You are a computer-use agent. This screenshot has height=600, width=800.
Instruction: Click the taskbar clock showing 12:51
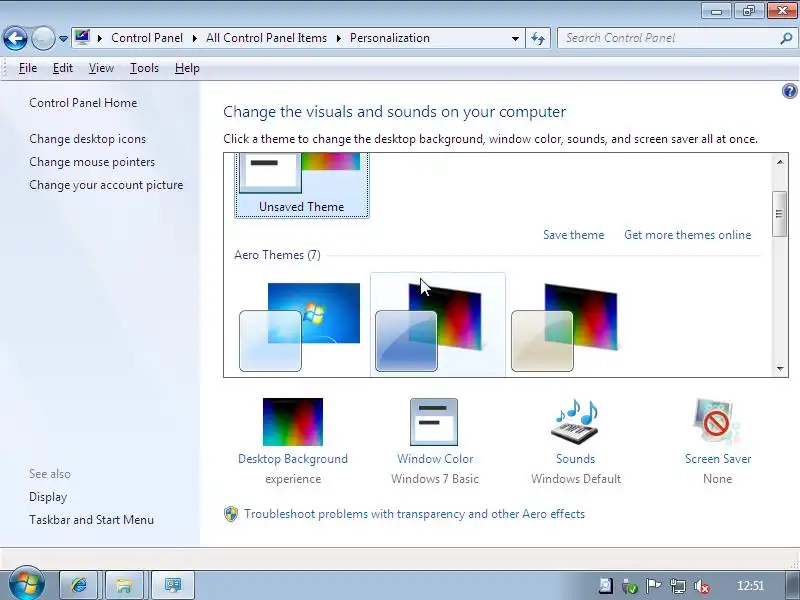750,586
